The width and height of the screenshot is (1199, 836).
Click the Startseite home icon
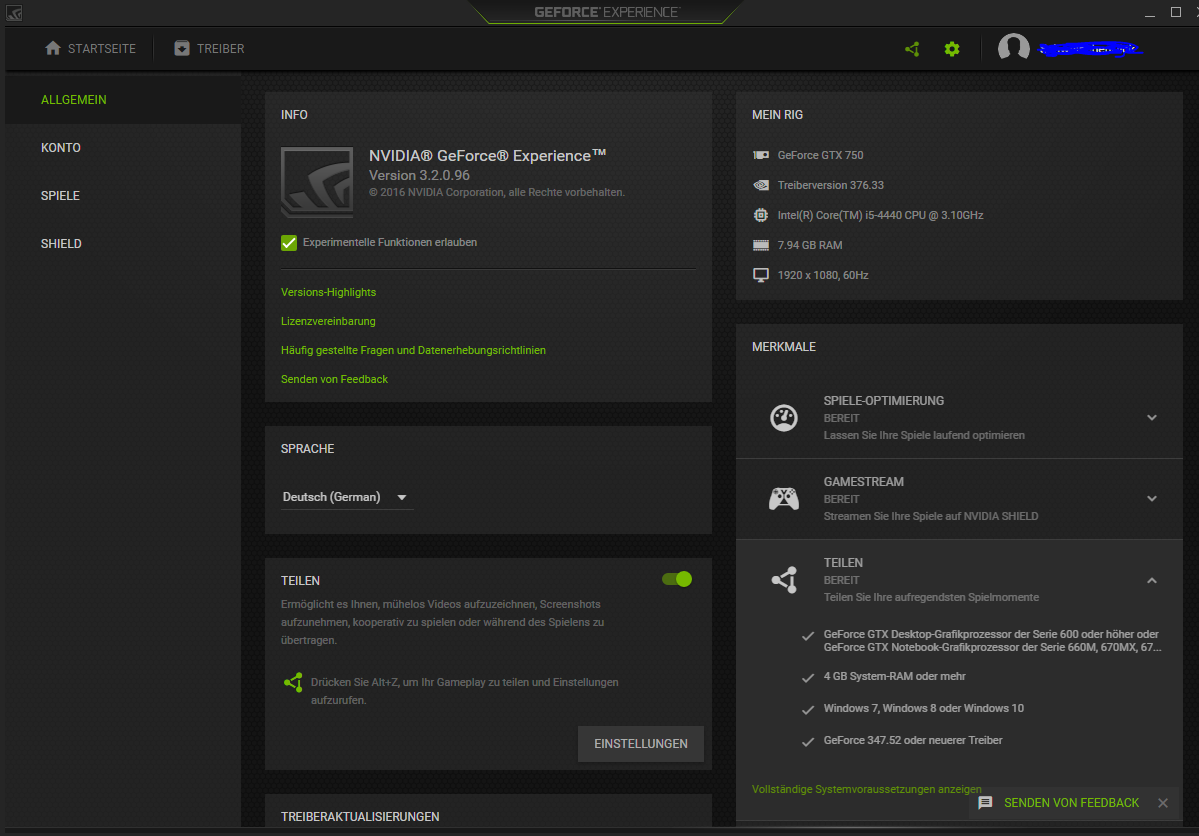[x=53, y=48]
